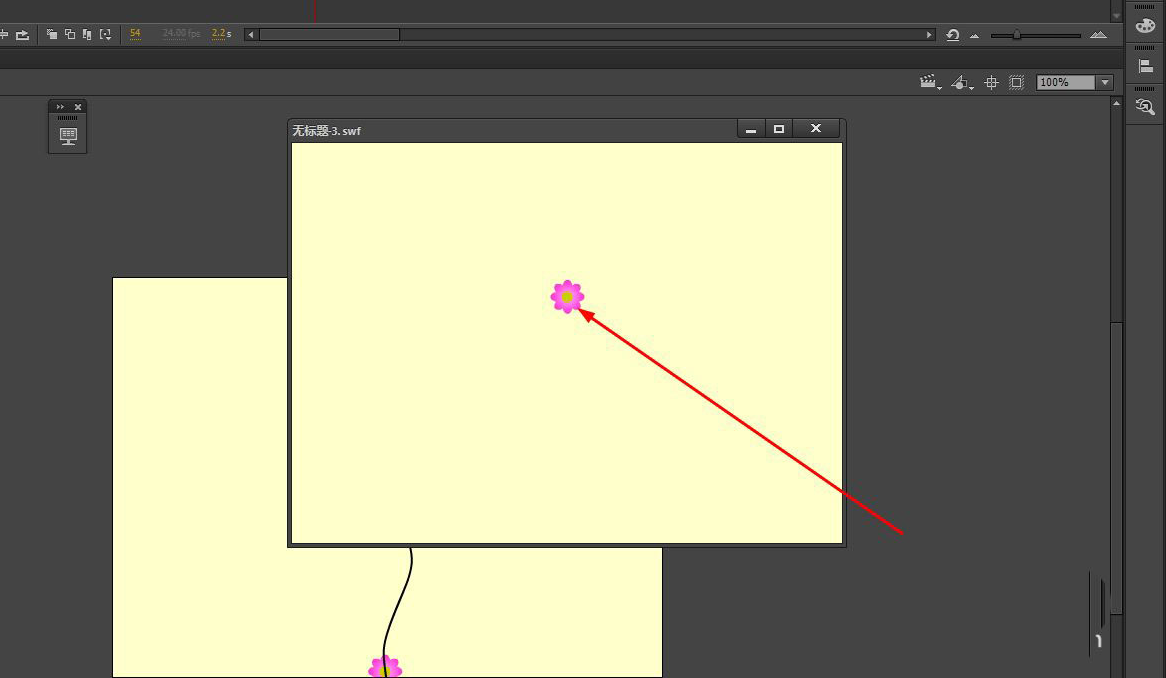
Task: Click the pink flower in the SWF preview
Action: [567, 297]
